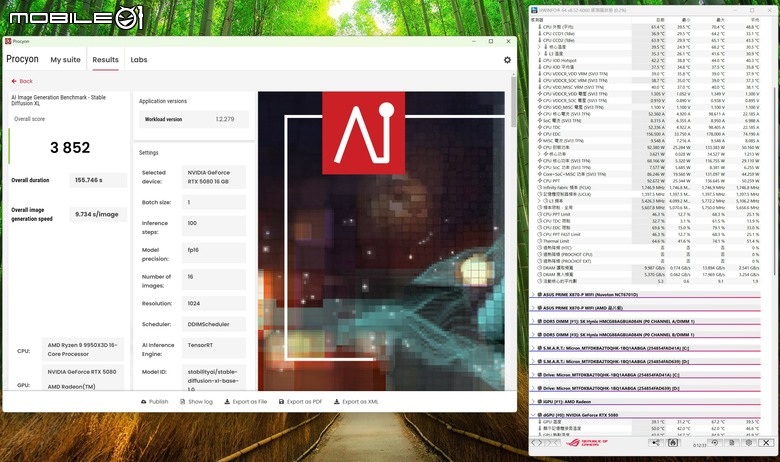The height and width of the screenshot is (462, 780).
Task: Click workload version 1.2.279 field
Action: tap(194, 119)
